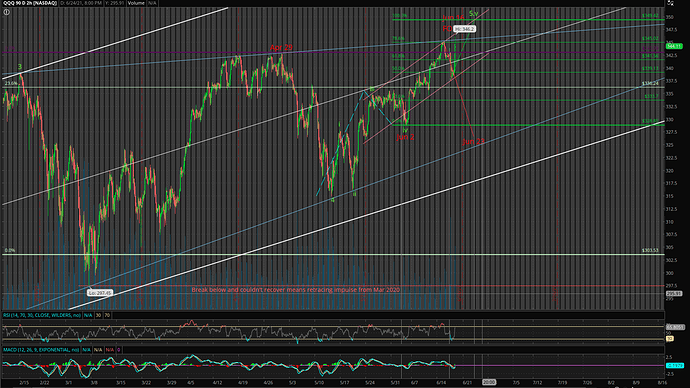Open the RSI (14, 70, 30, CLOSE, WILDERS) study label

coord(42,315)
